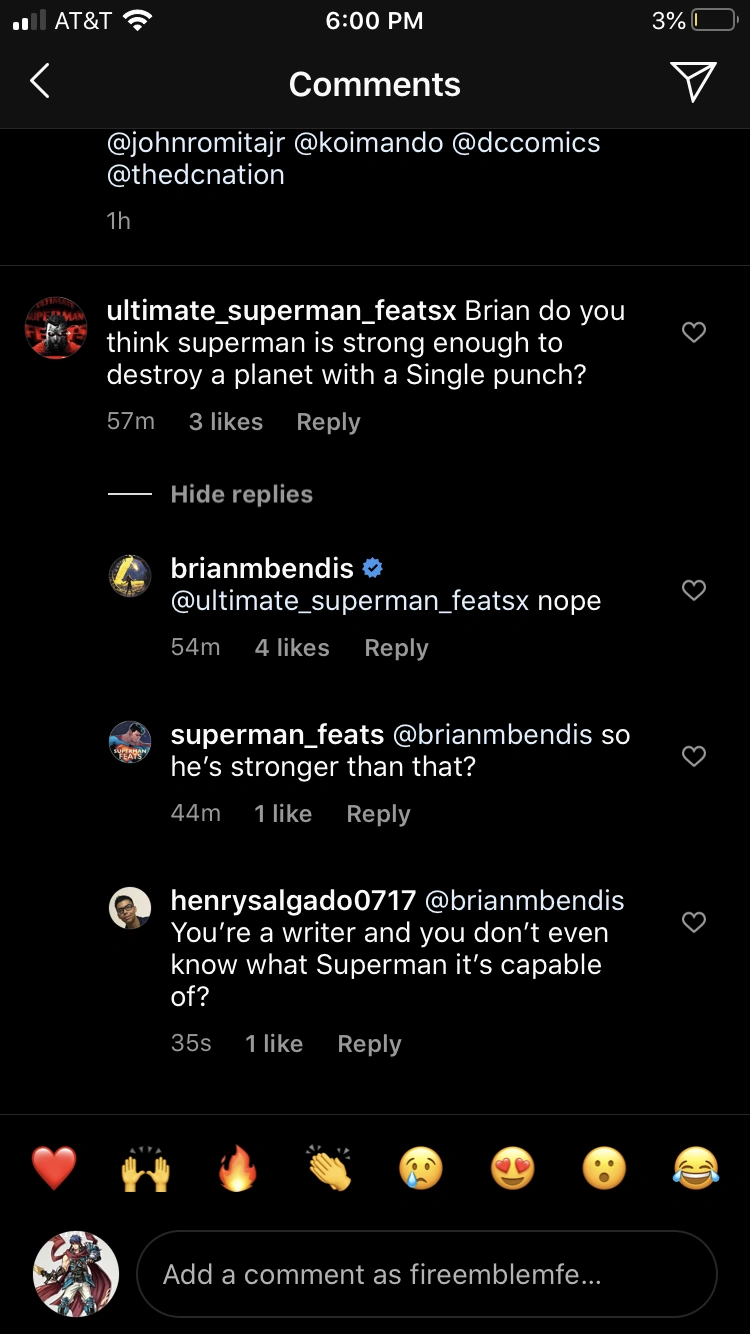The image size is (750, 1334).
Task: Insert the red heart emoji
Action: [54, 1168]
